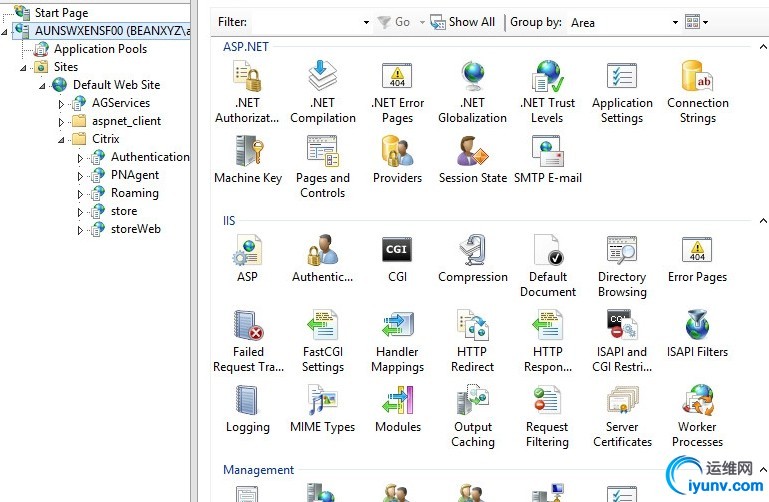The image size is (769, 502).
Task: Open the CGI feature
Action: point(397,258)
